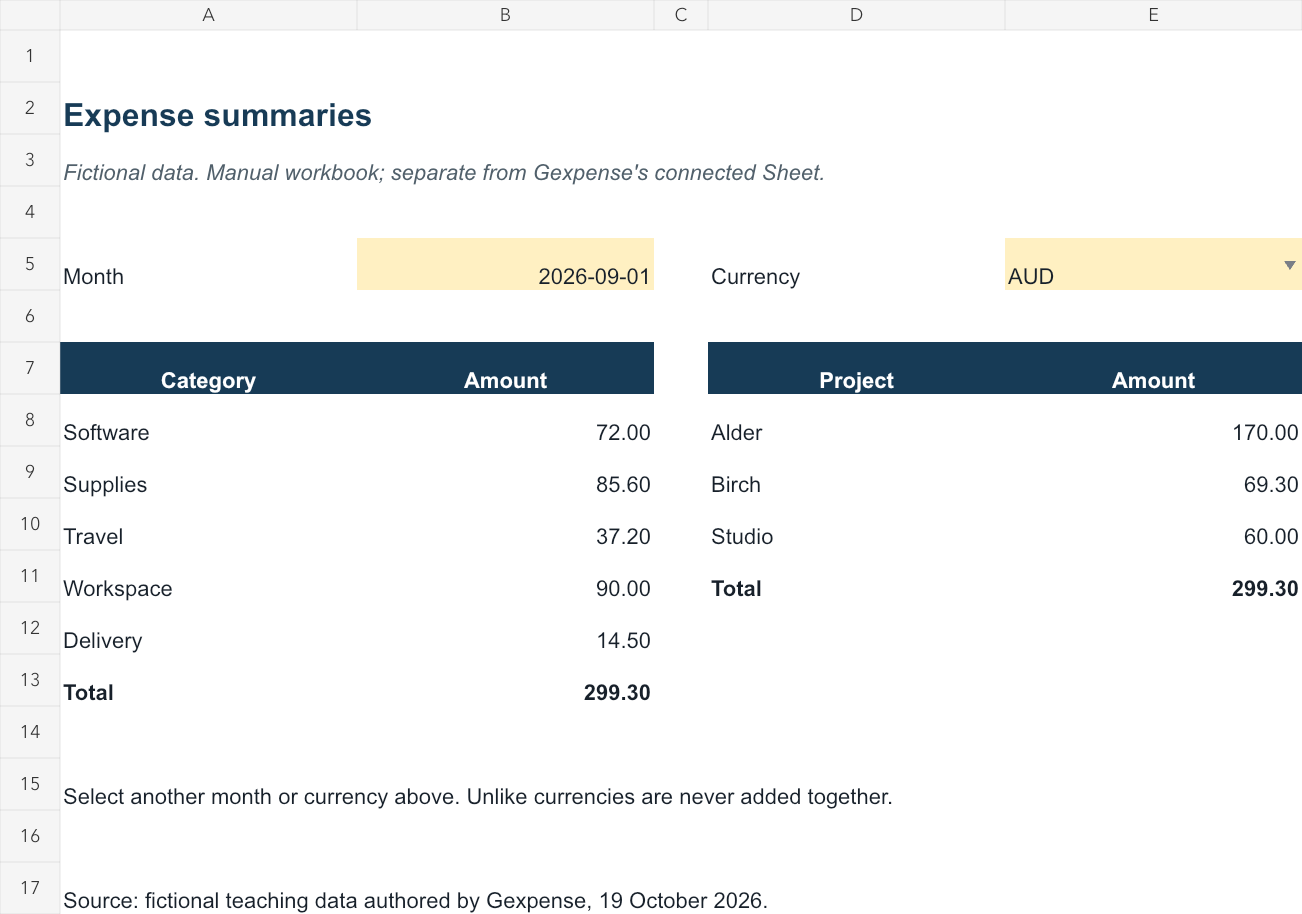Select the "Software" category cell
Image resolution: width=1302 pixels, height=914 pixels.
208,420
